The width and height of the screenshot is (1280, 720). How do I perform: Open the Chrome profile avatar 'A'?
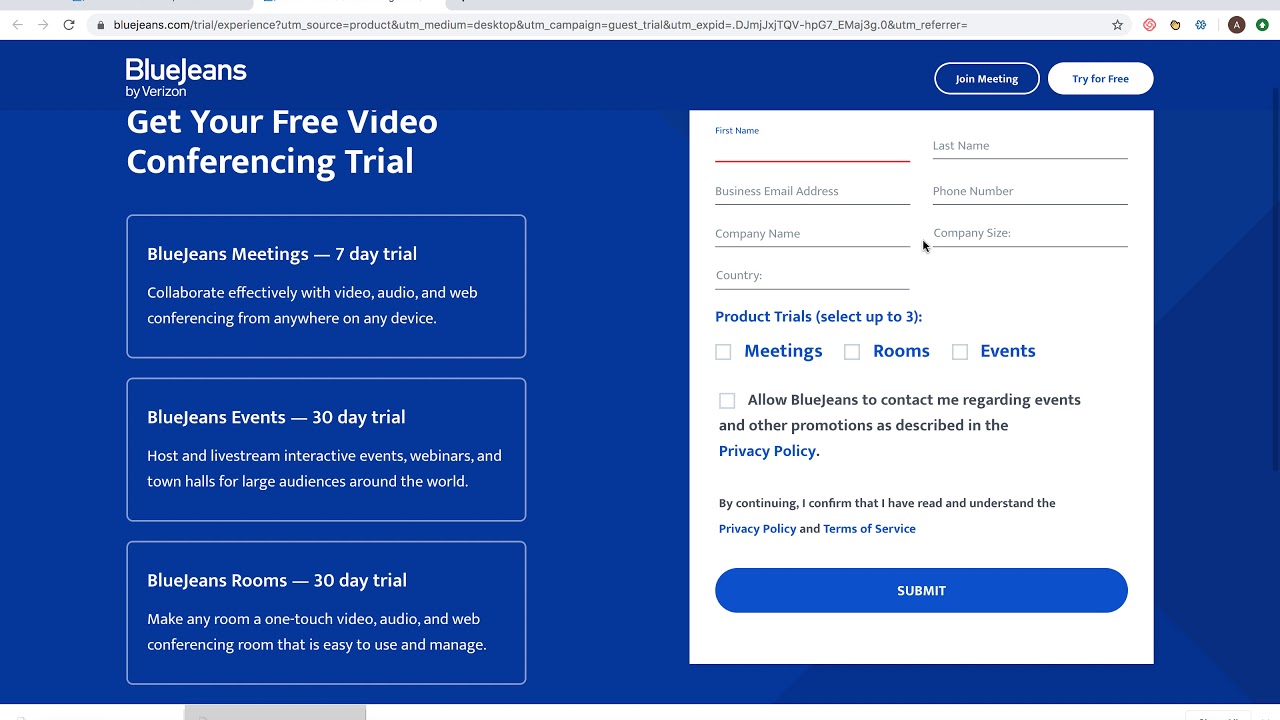(1237, 25)
